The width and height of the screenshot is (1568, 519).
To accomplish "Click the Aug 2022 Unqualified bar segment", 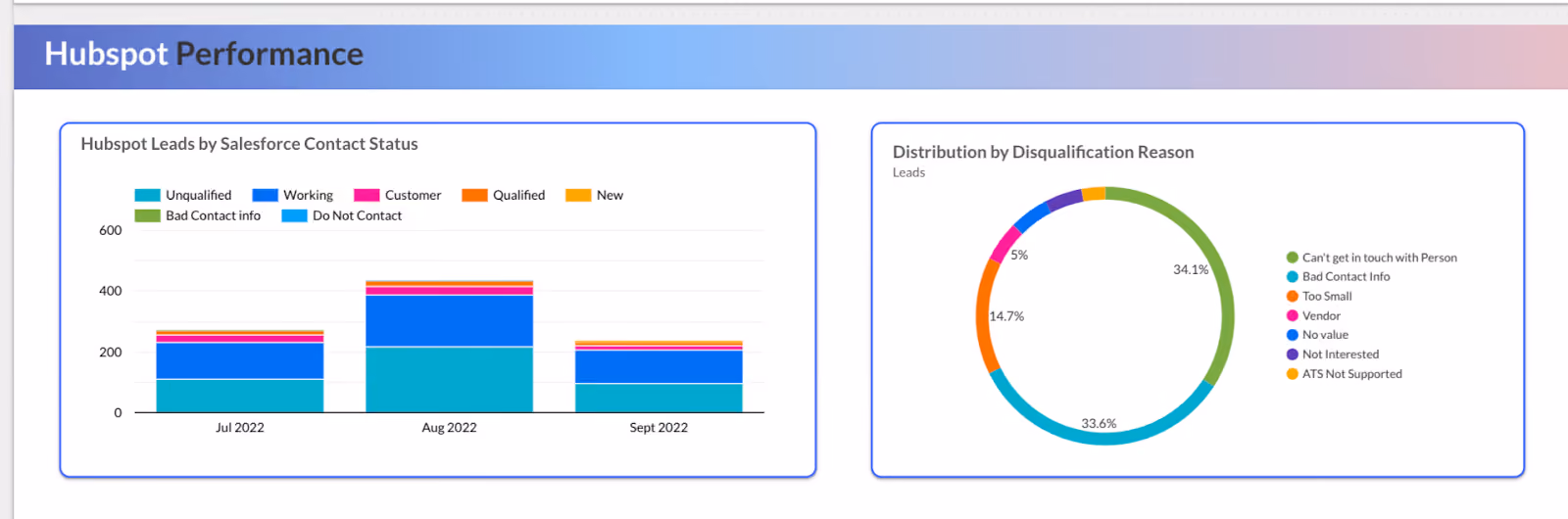I will (x=449, y=379).
